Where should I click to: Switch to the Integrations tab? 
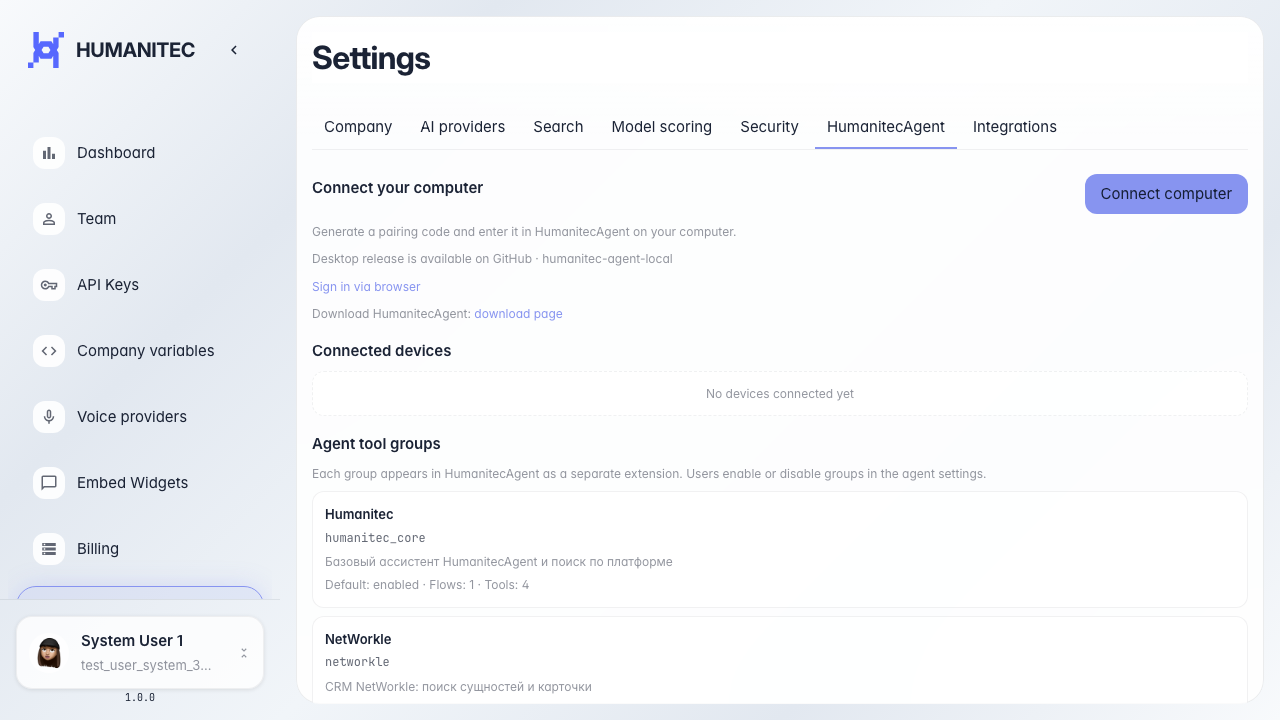(x=1015, y=127)
